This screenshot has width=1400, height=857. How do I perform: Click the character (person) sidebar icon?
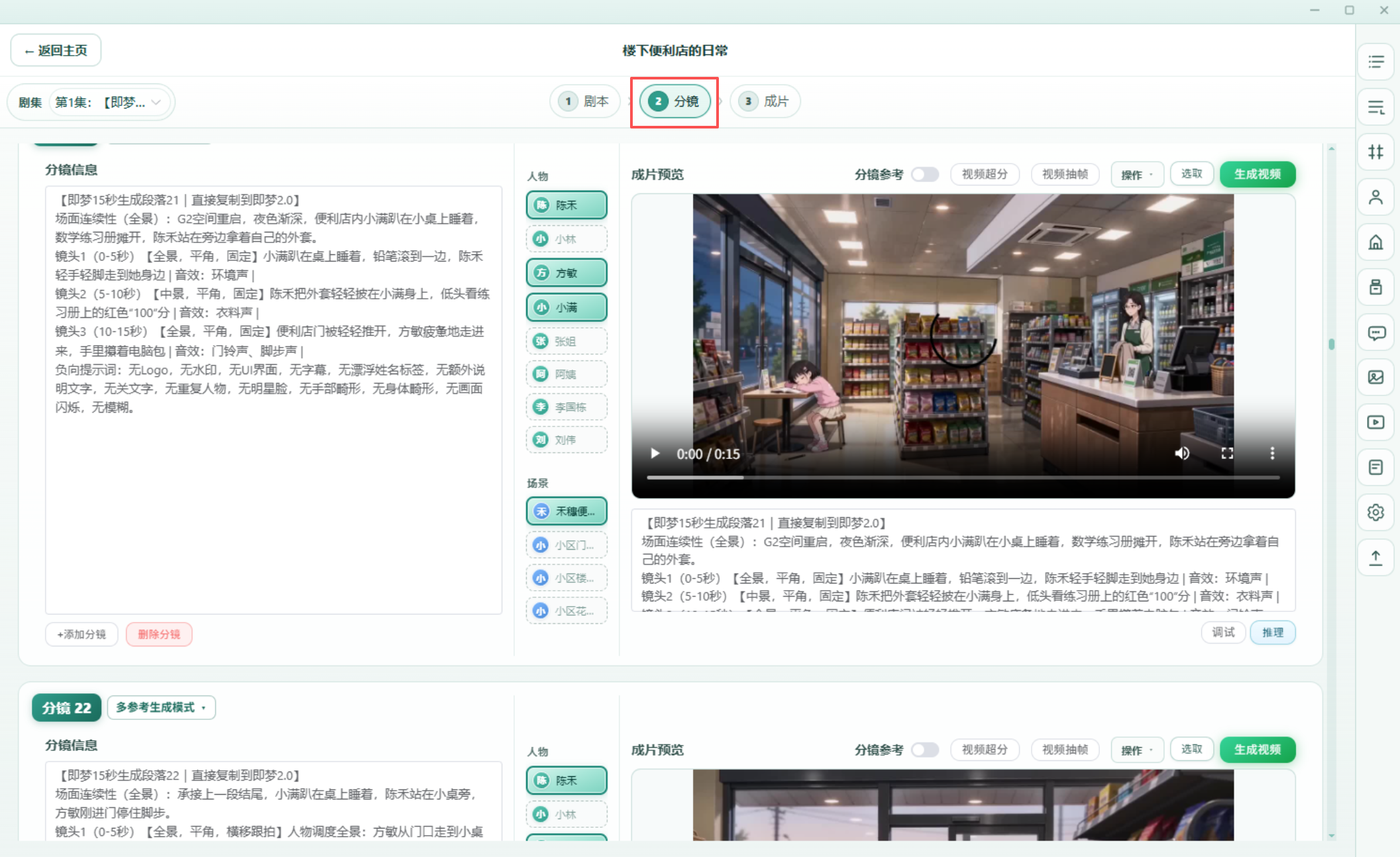[x=1376, y=197]
